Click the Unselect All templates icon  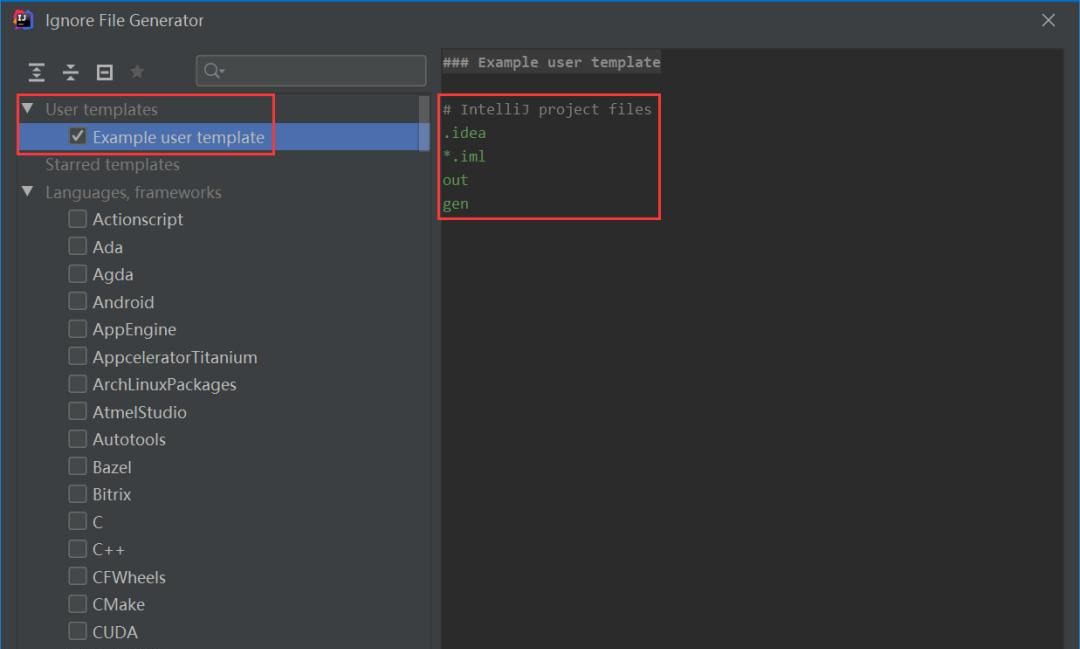click(x=104, y=72)
